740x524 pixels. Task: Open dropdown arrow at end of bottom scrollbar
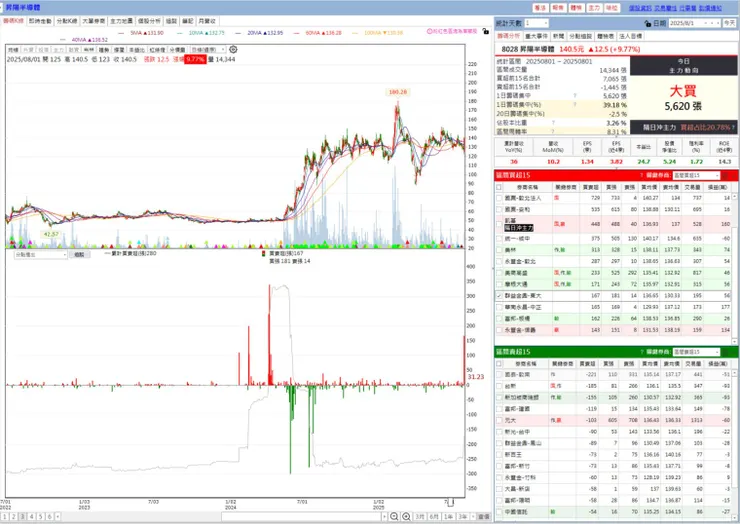385,516
